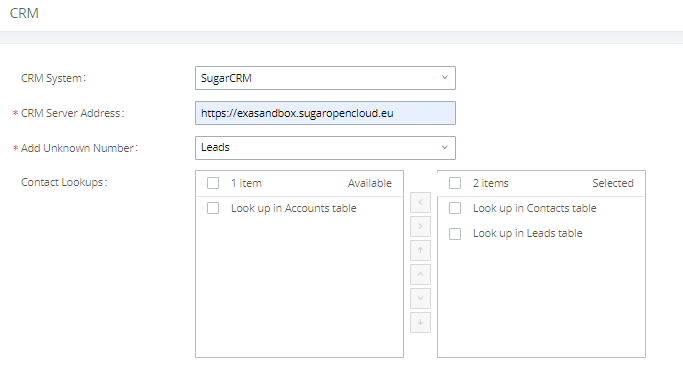Click the move-left arrow transfer button

pyautogui.click(x=420, y=202)
